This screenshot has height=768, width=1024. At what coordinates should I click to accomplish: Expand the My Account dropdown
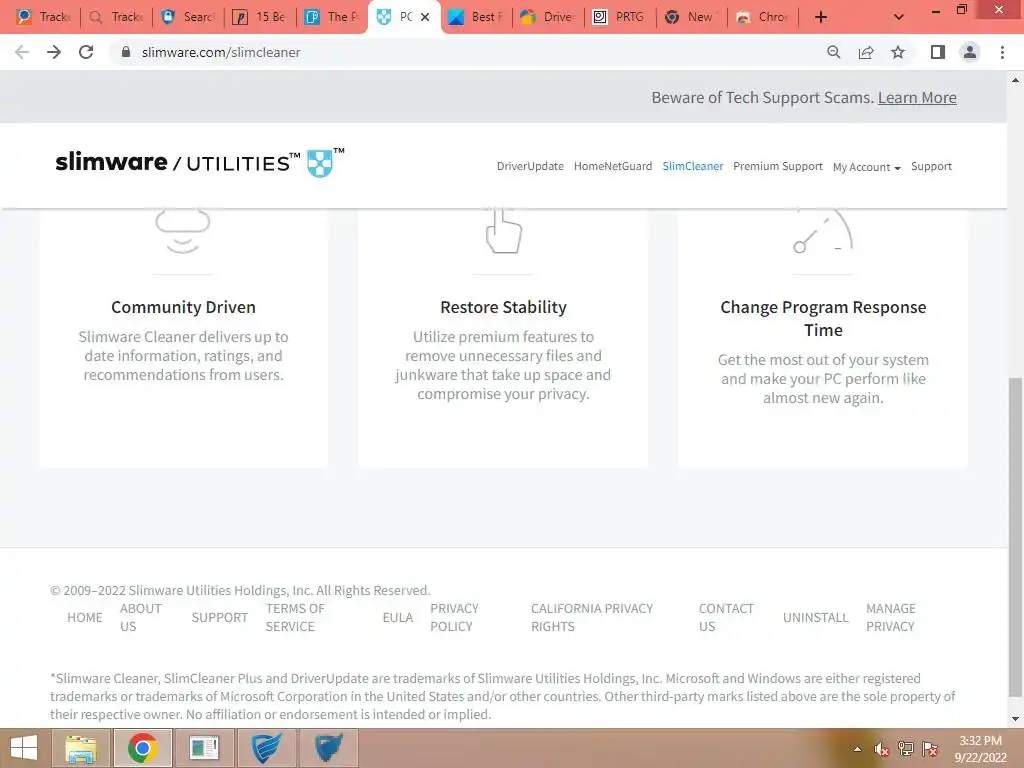point(866,167)
